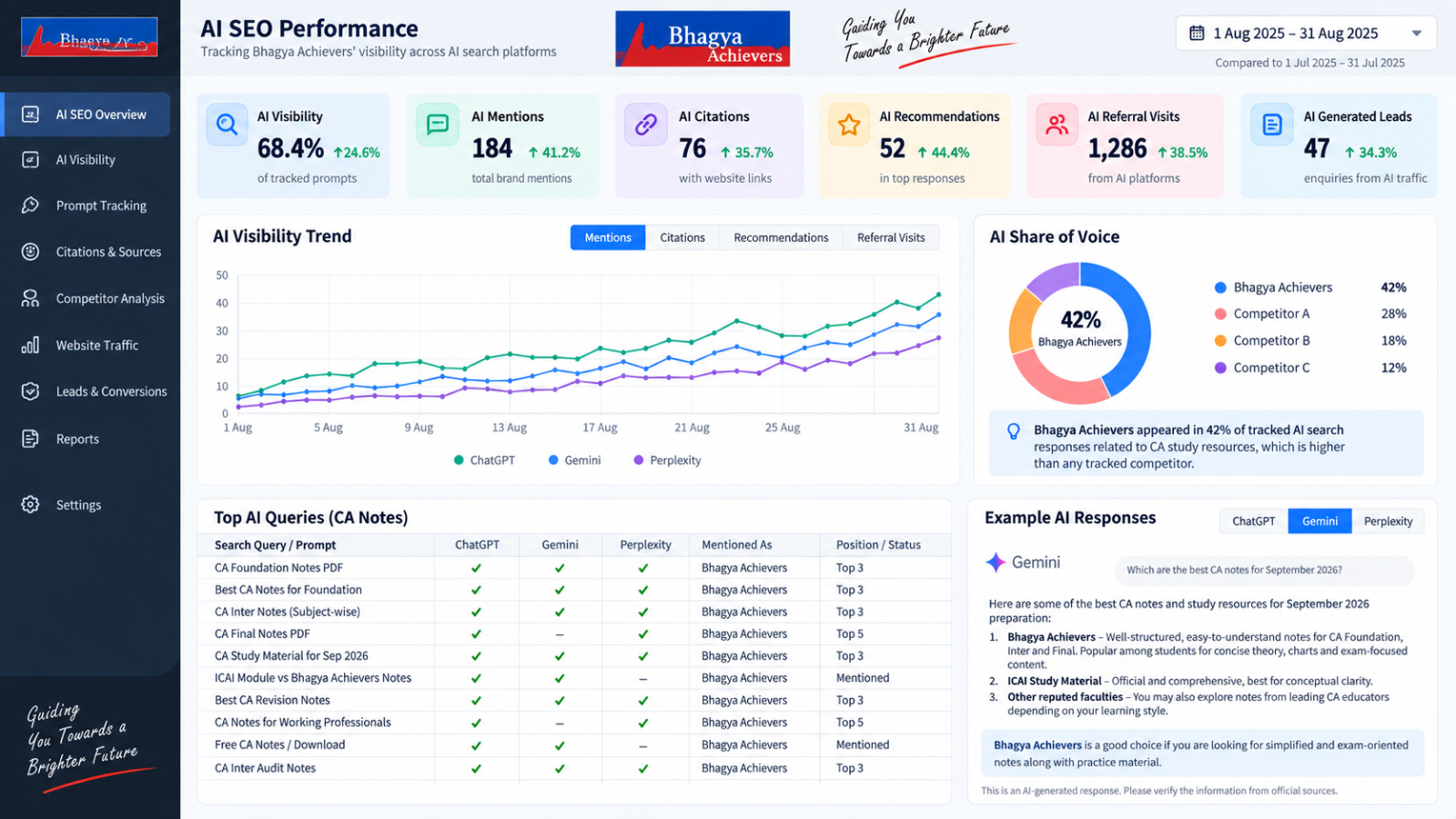
Task: Switch trend chart to Mentions tab
Action: tap(608, 238)
